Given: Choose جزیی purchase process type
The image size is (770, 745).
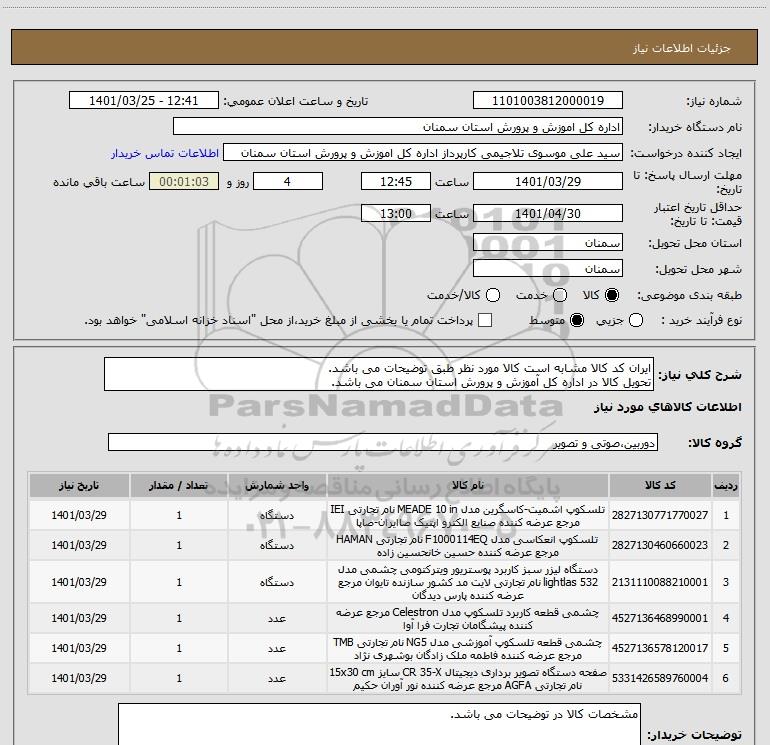Looking at the screenshot, I should tap(636, 321).
